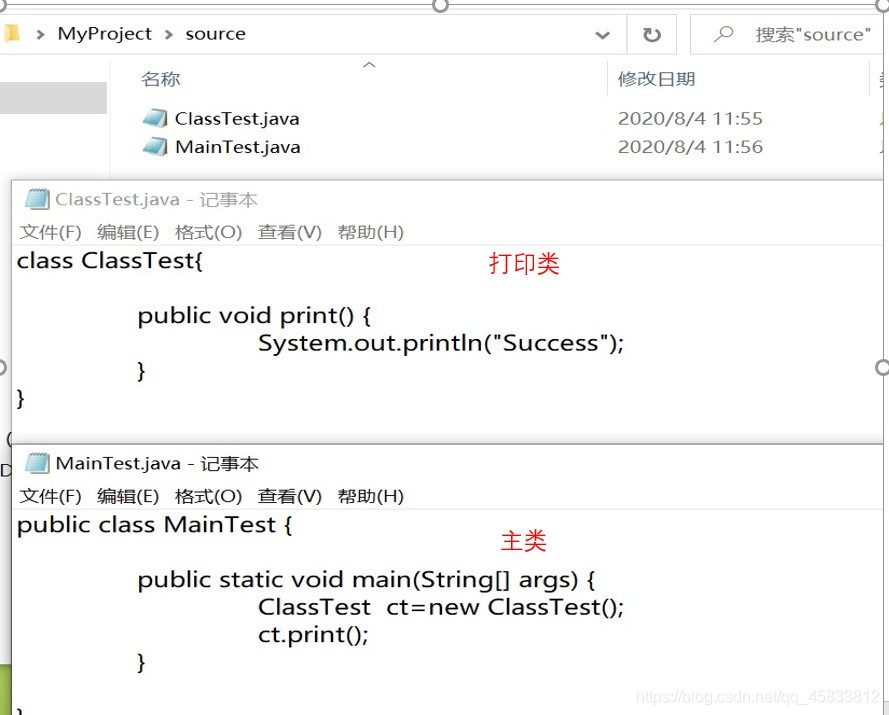Click the MyProject breadcrumb

coord(105,33)
